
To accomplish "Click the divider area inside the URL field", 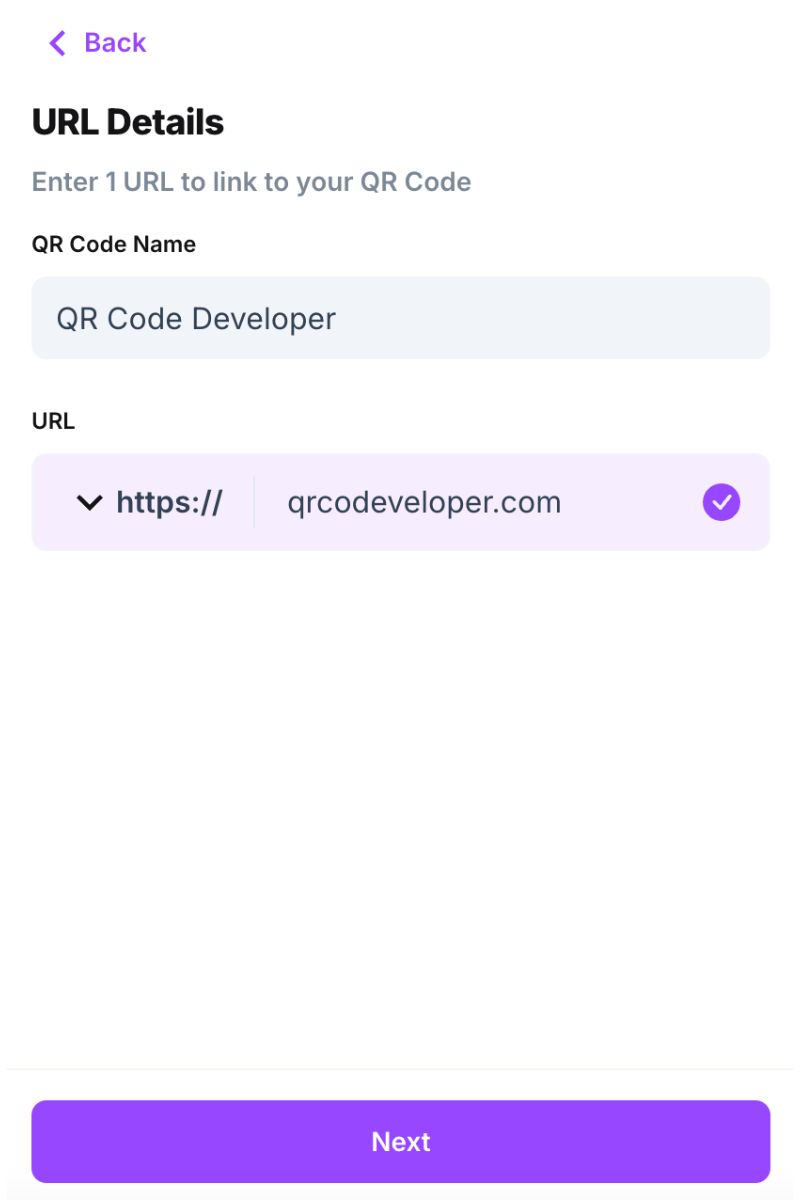I will coord(254,502).
